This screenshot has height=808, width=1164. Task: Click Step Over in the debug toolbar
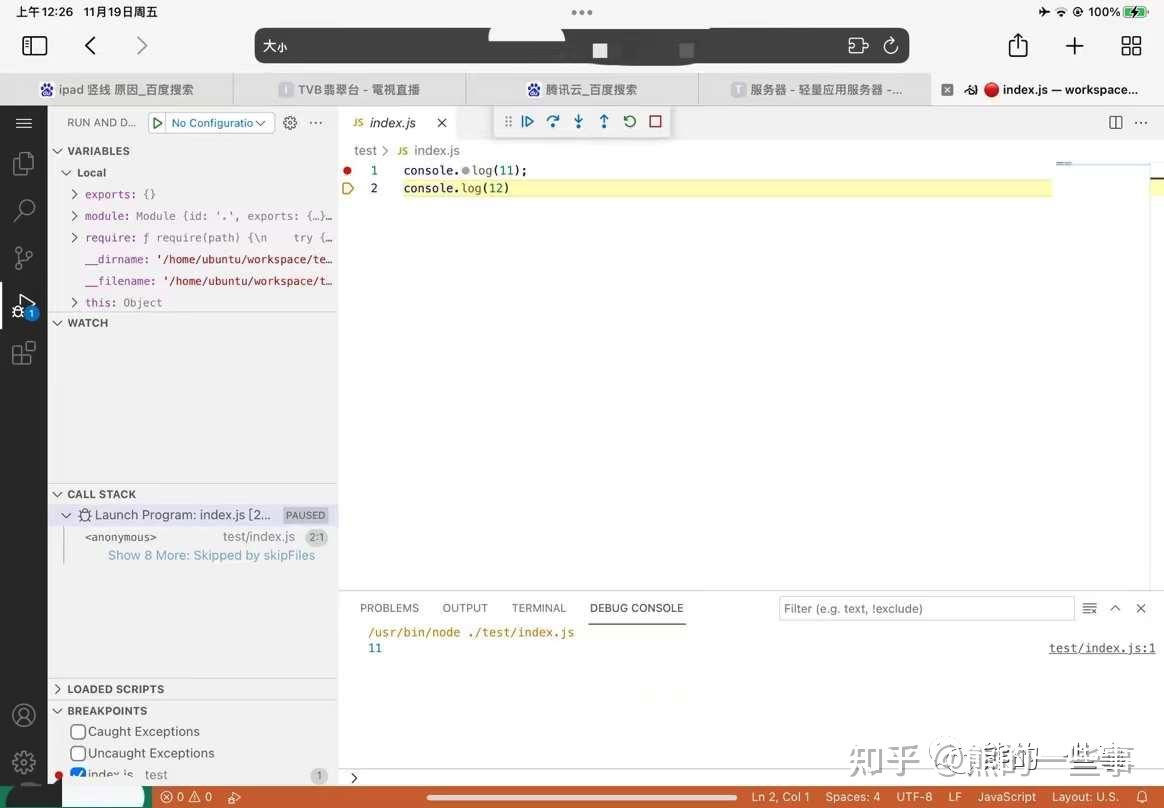(553, 121)
